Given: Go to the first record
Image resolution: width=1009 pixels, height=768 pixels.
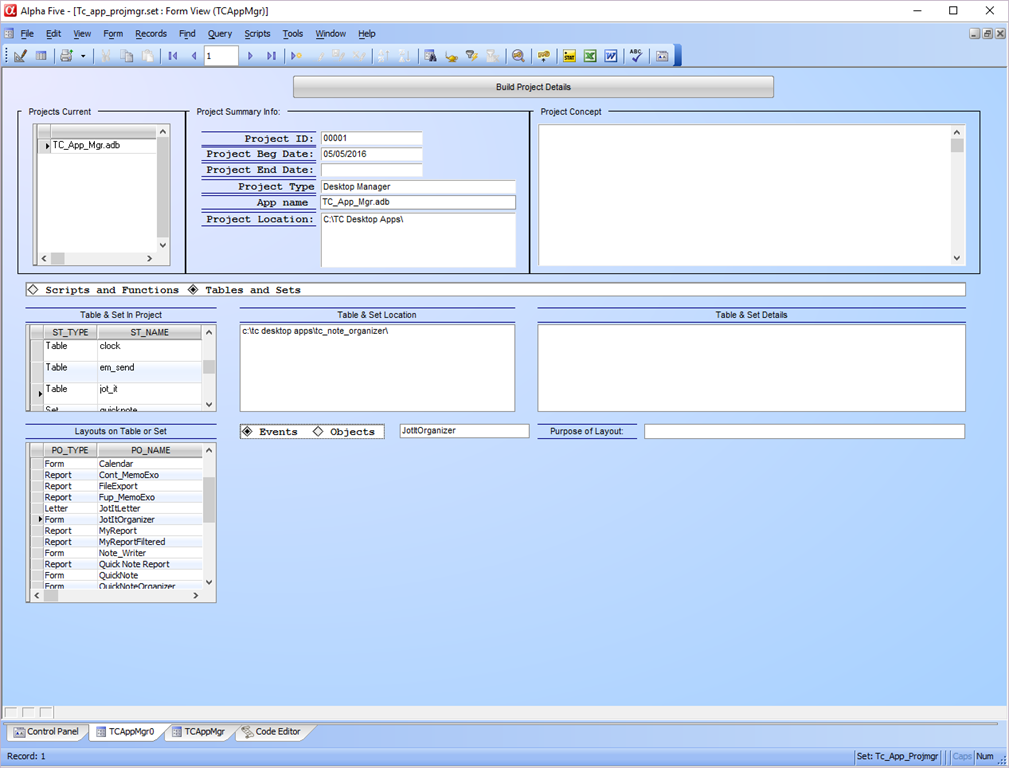Looking at the screenshot, I should click(x=173, y=56).
